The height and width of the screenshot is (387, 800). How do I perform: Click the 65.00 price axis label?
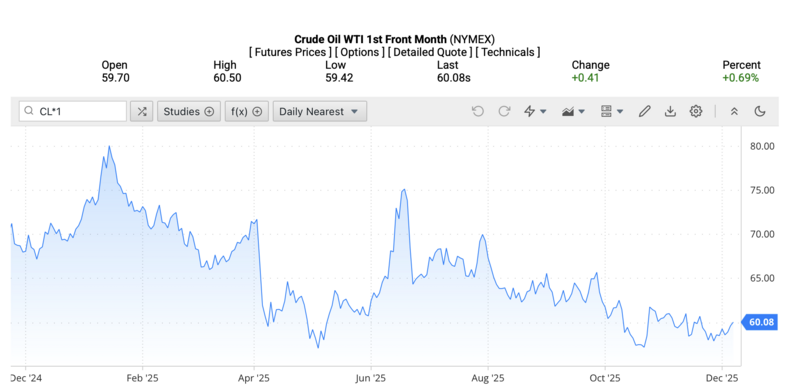pos(762,278)
